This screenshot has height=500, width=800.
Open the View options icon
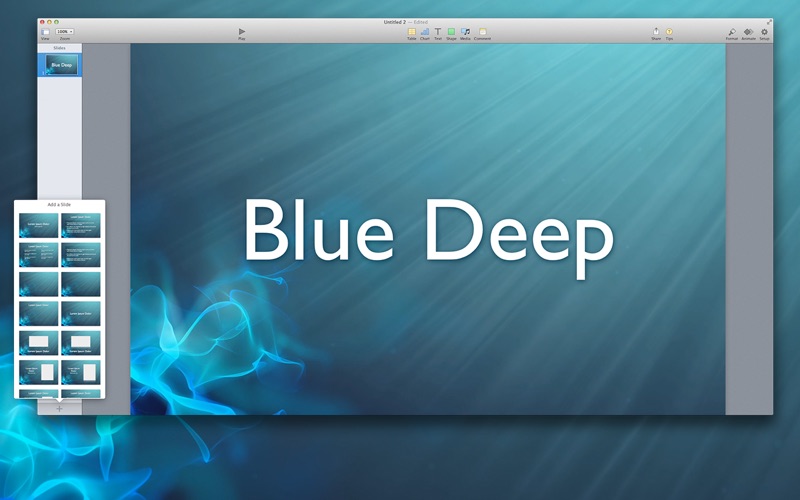click(45, 32)
